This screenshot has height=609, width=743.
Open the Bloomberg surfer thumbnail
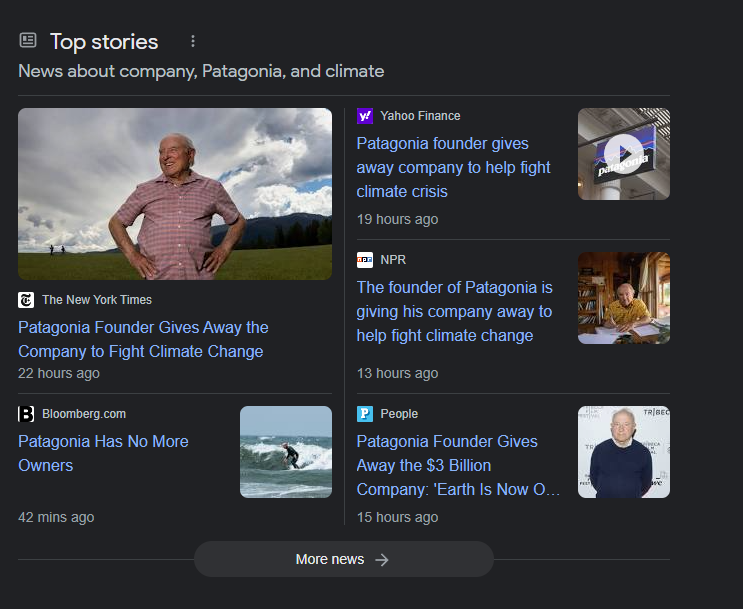pos(286,452)
